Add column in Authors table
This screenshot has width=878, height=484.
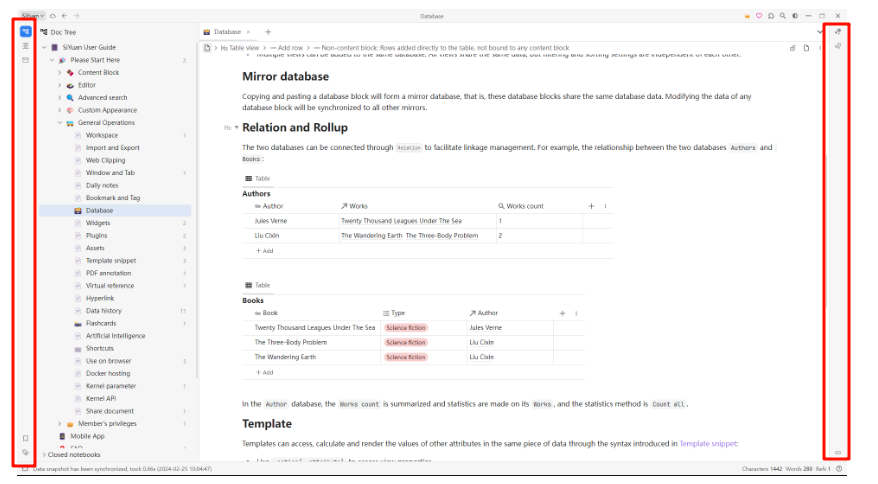[x=591, y=206]
